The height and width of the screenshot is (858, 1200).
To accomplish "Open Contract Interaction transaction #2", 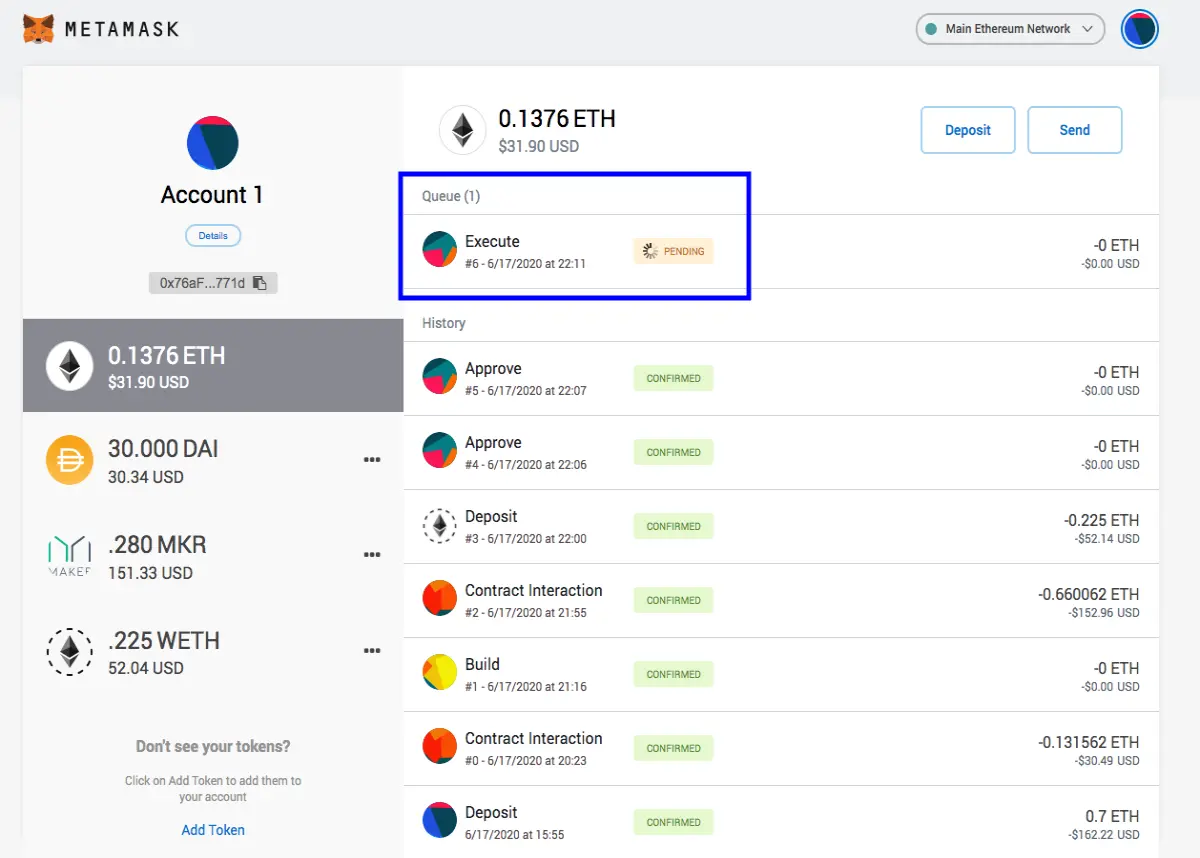I will click(x=781, y=601).
